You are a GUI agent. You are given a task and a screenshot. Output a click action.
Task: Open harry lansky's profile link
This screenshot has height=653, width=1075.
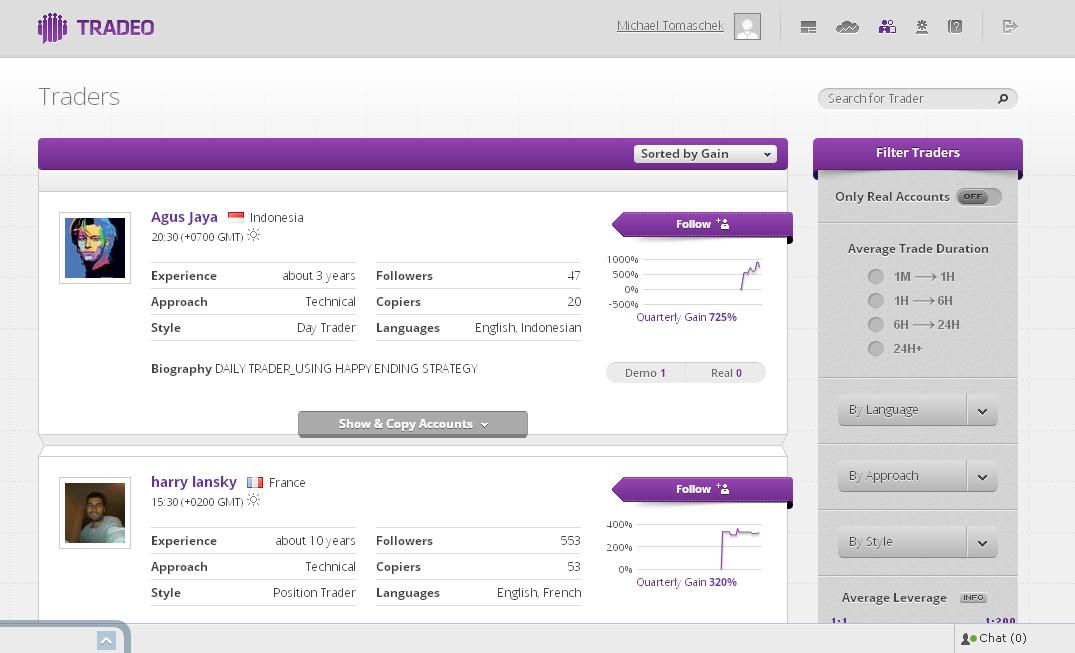194,482
